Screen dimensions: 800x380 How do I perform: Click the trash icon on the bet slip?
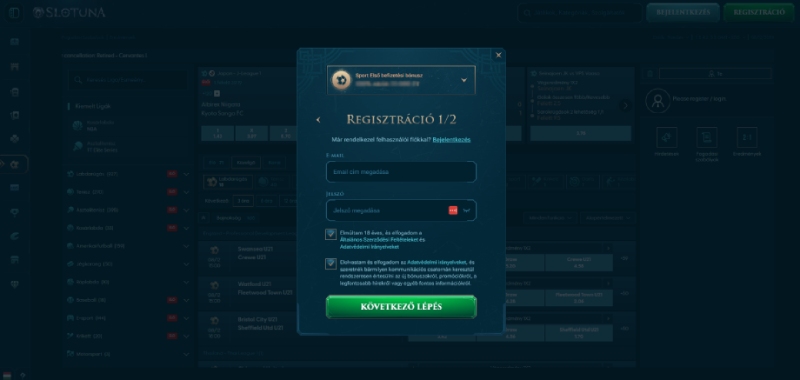[x=650, y=73]
